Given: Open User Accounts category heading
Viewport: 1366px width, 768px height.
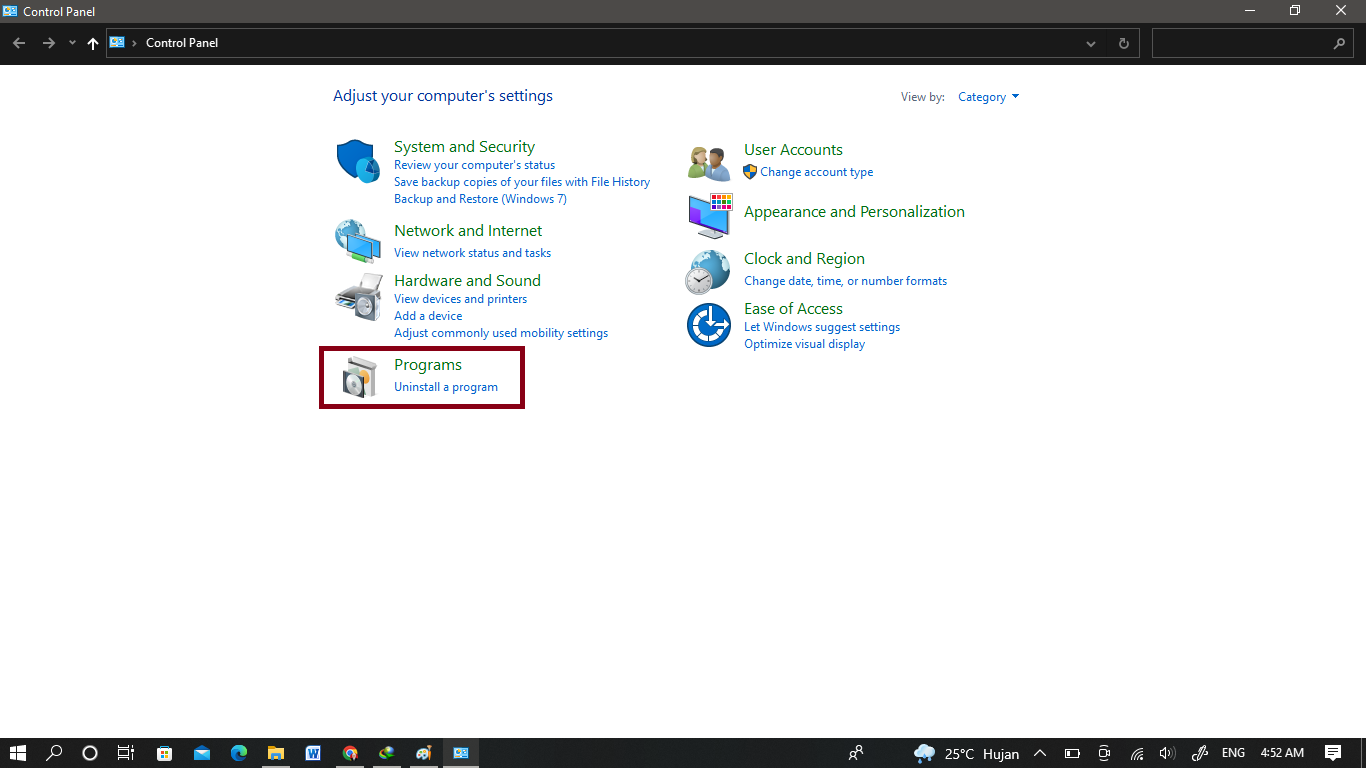Looking at the screenshot, I should 793,150.
